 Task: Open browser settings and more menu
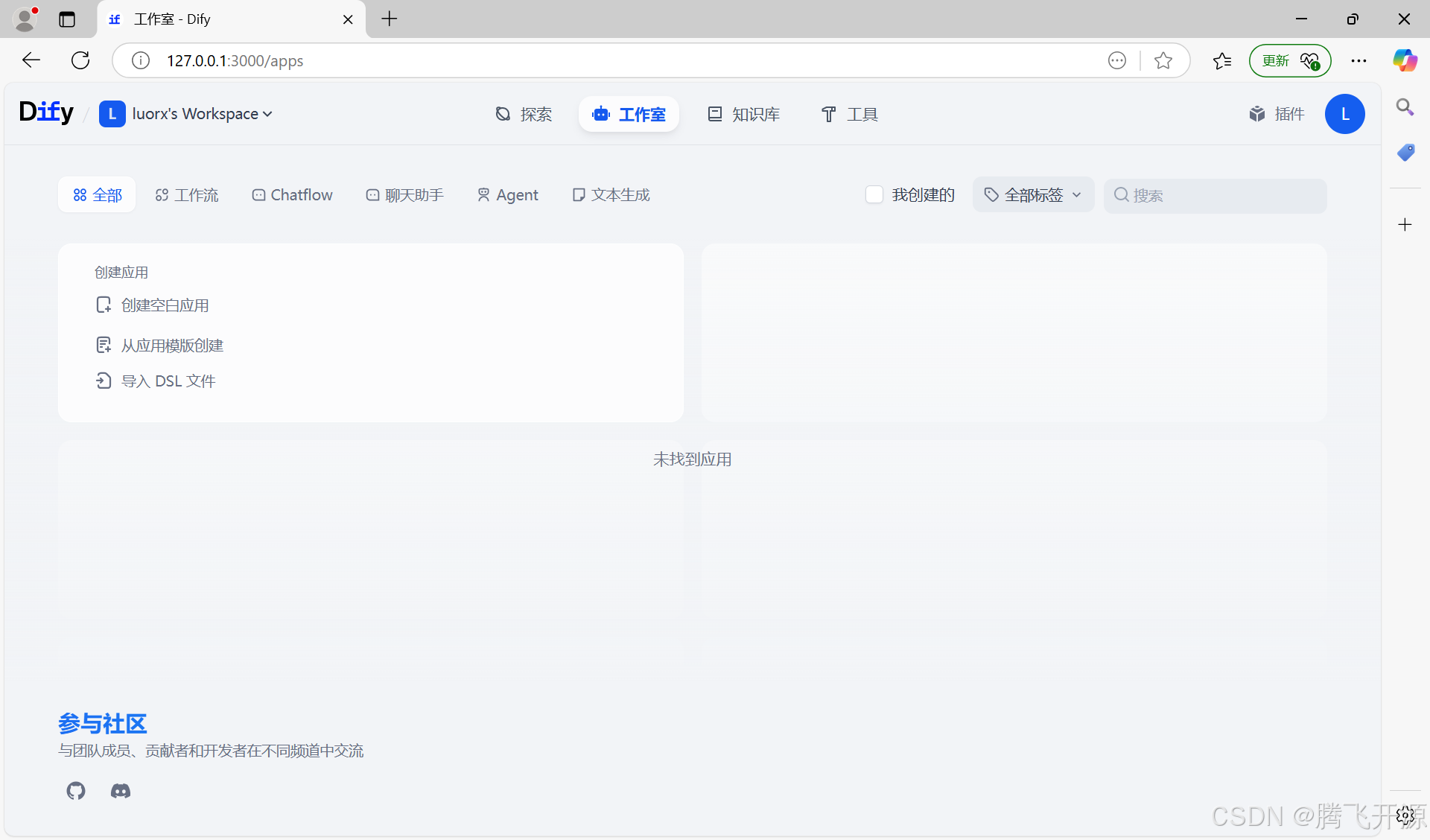pyautogui.click(x=1358, y=60)
